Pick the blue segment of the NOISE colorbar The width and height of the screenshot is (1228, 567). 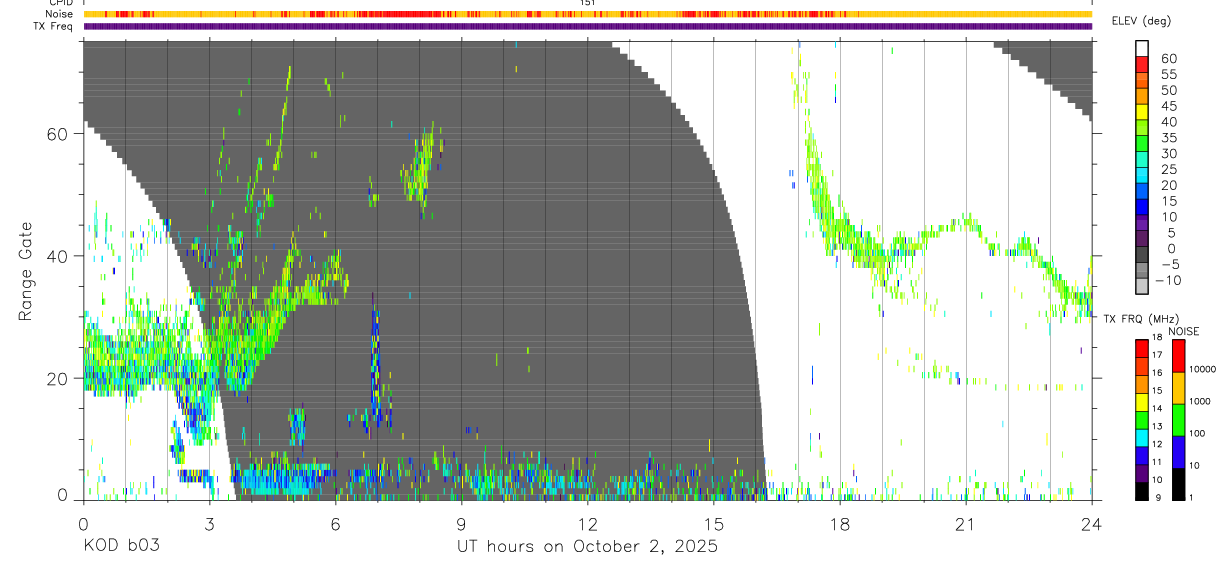pyautogui.click(x=1178, y=451)
